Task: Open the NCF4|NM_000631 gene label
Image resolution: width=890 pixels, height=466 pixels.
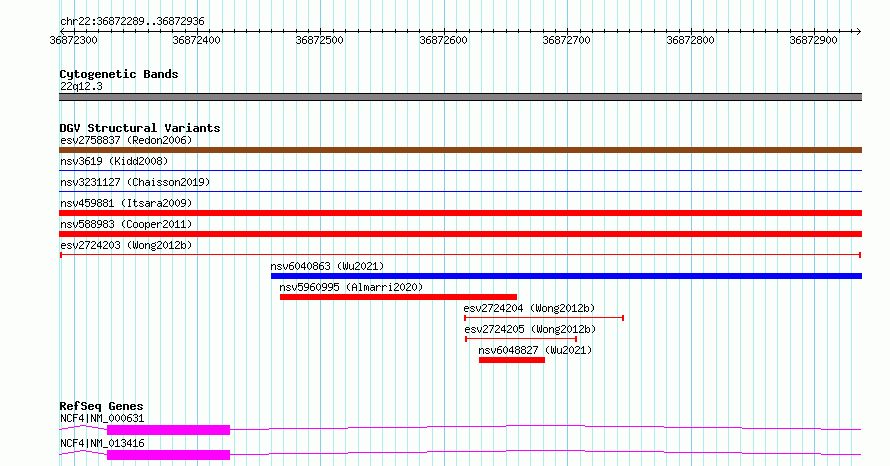Action: point(102,418)
